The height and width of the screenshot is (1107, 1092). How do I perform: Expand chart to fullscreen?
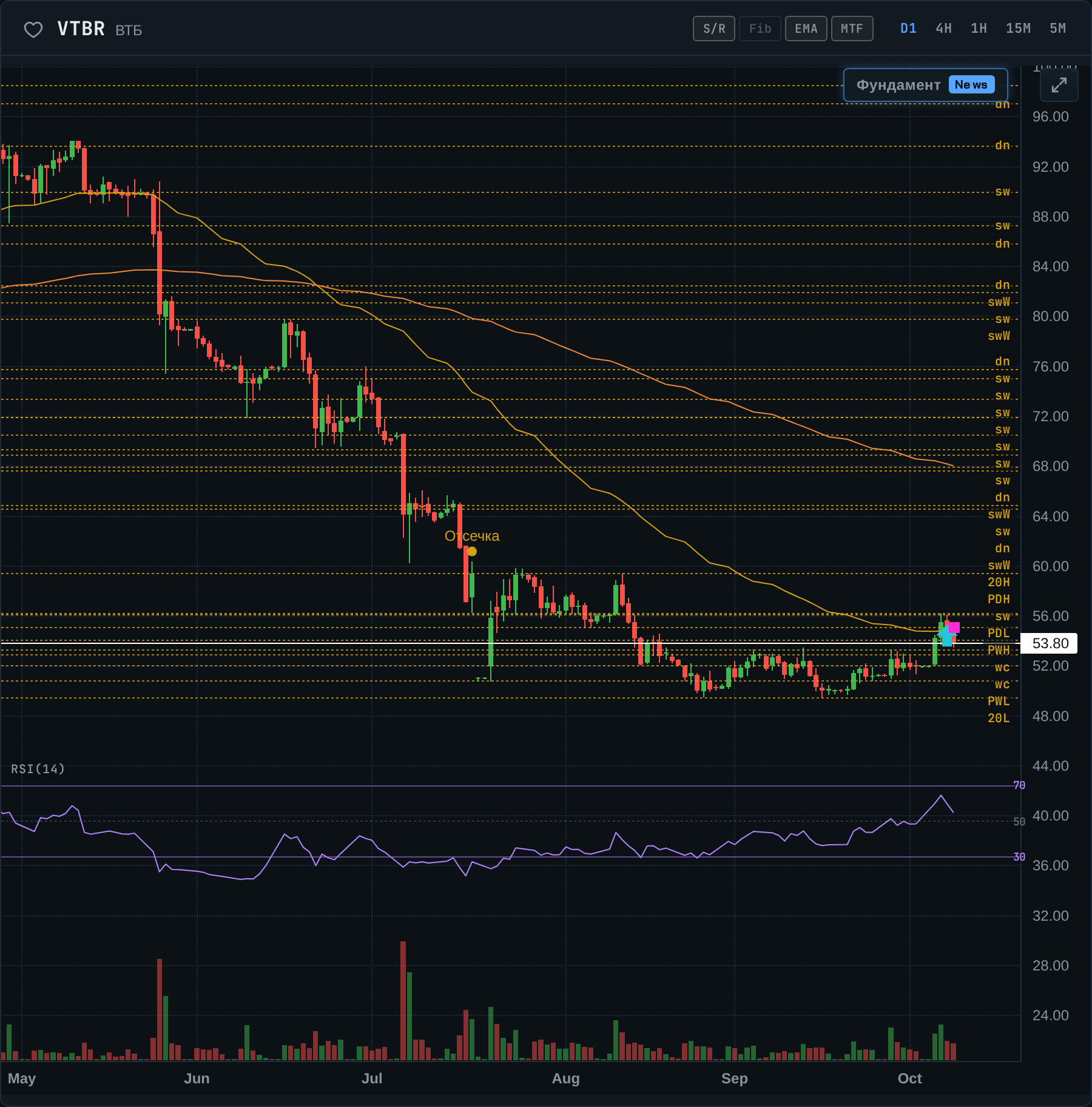pos(1059,85)
